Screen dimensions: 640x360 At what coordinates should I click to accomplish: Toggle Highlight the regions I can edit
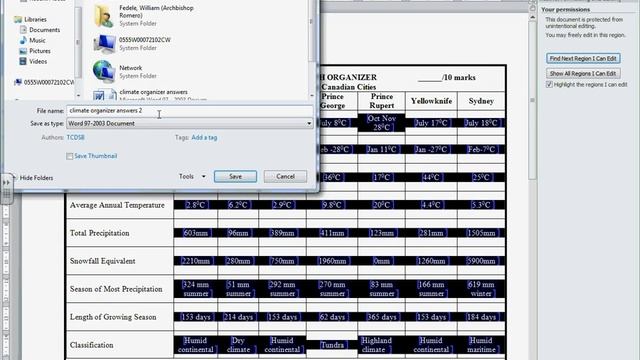tap(549, 84)
